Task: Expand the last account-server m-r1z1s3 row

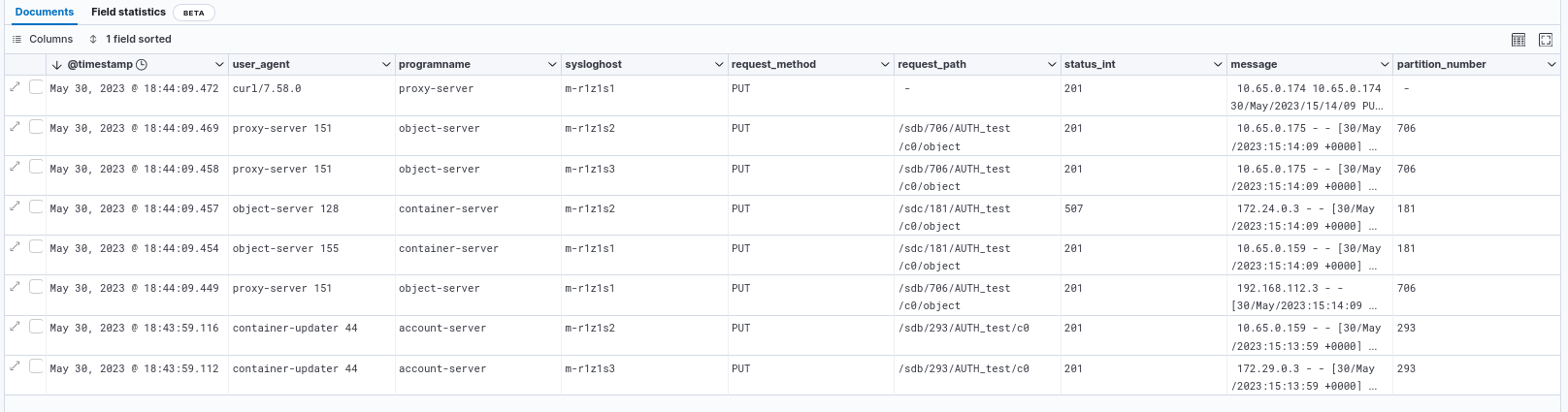Action: [x=15, y=366]
